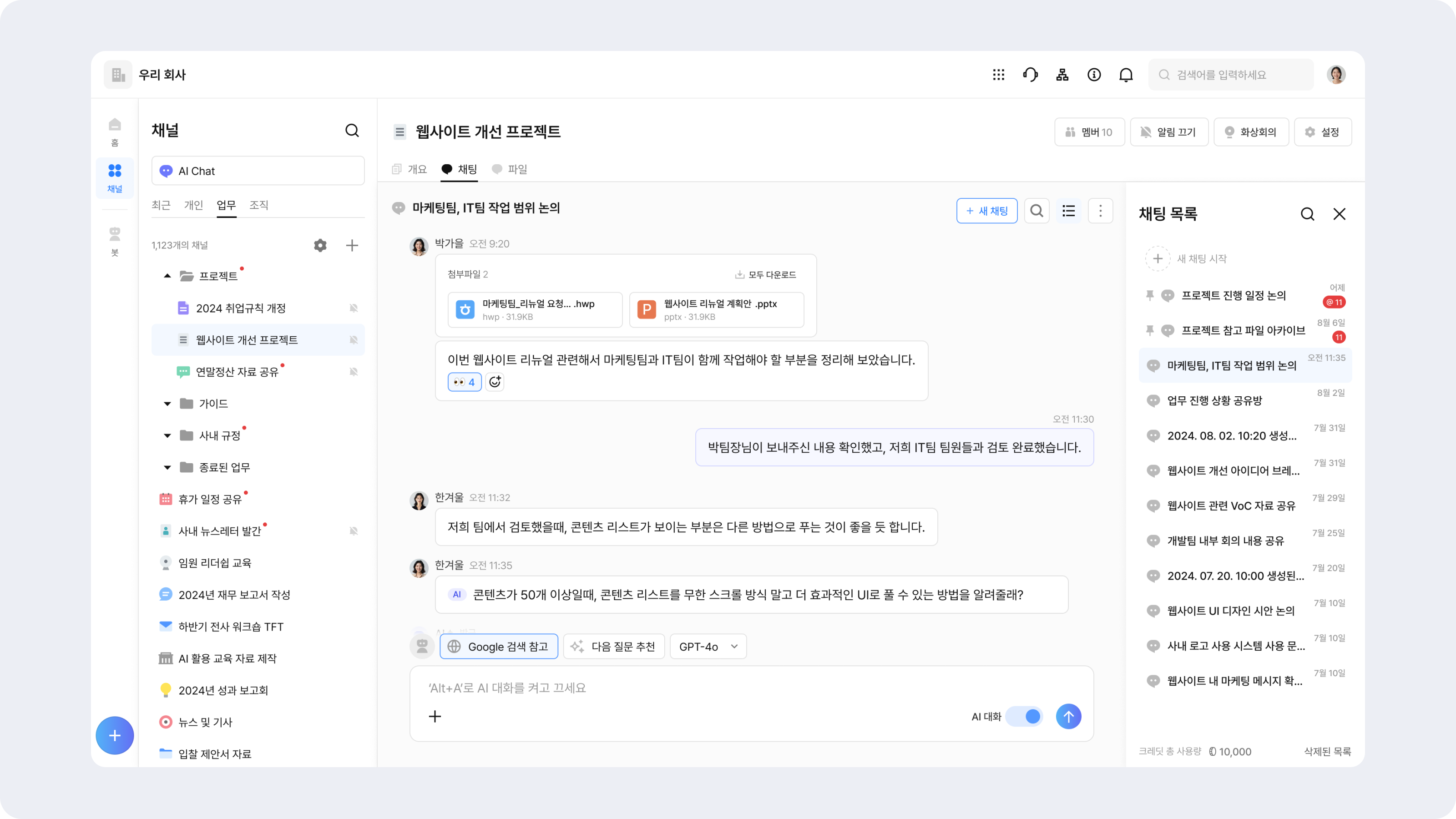Click the header search input field
This screenshot has height=819, width=1456.
(x=1231, y=75)
